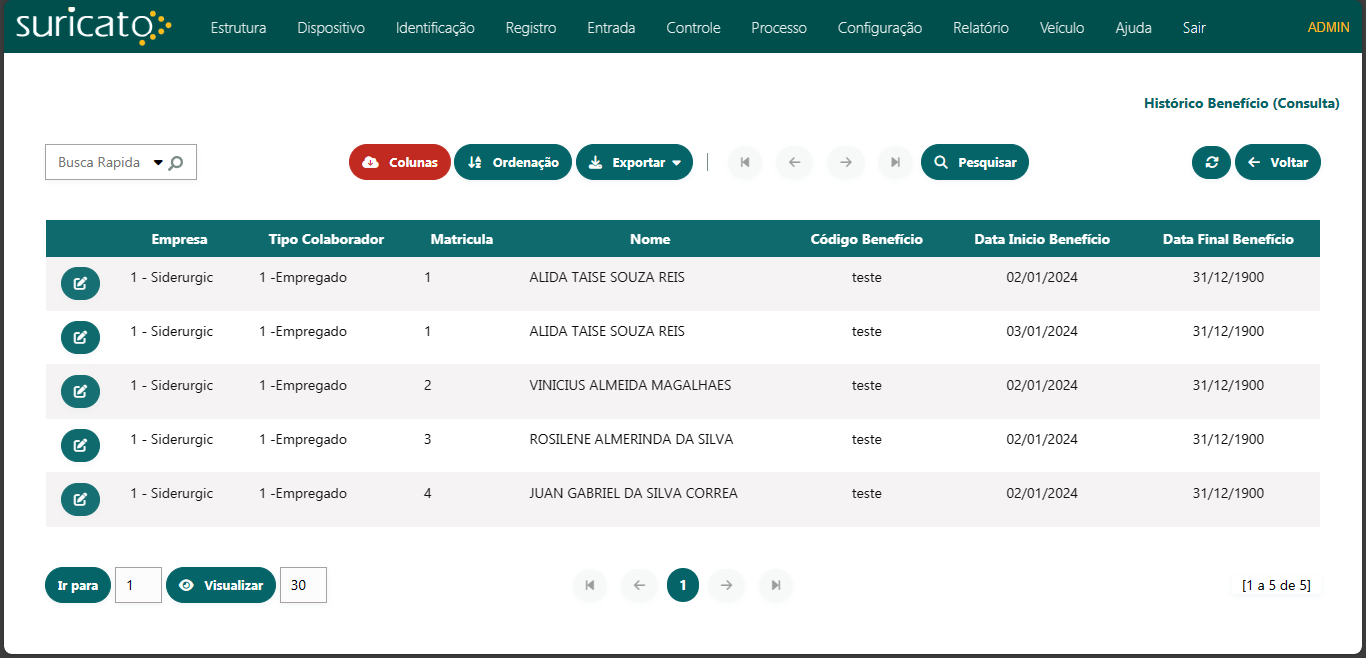The height and width of the screenshot is (658, 1366).
Task: Edit the JUAN GABRIEL DA SILVA CORREA record
Action: tap(80, 499)
